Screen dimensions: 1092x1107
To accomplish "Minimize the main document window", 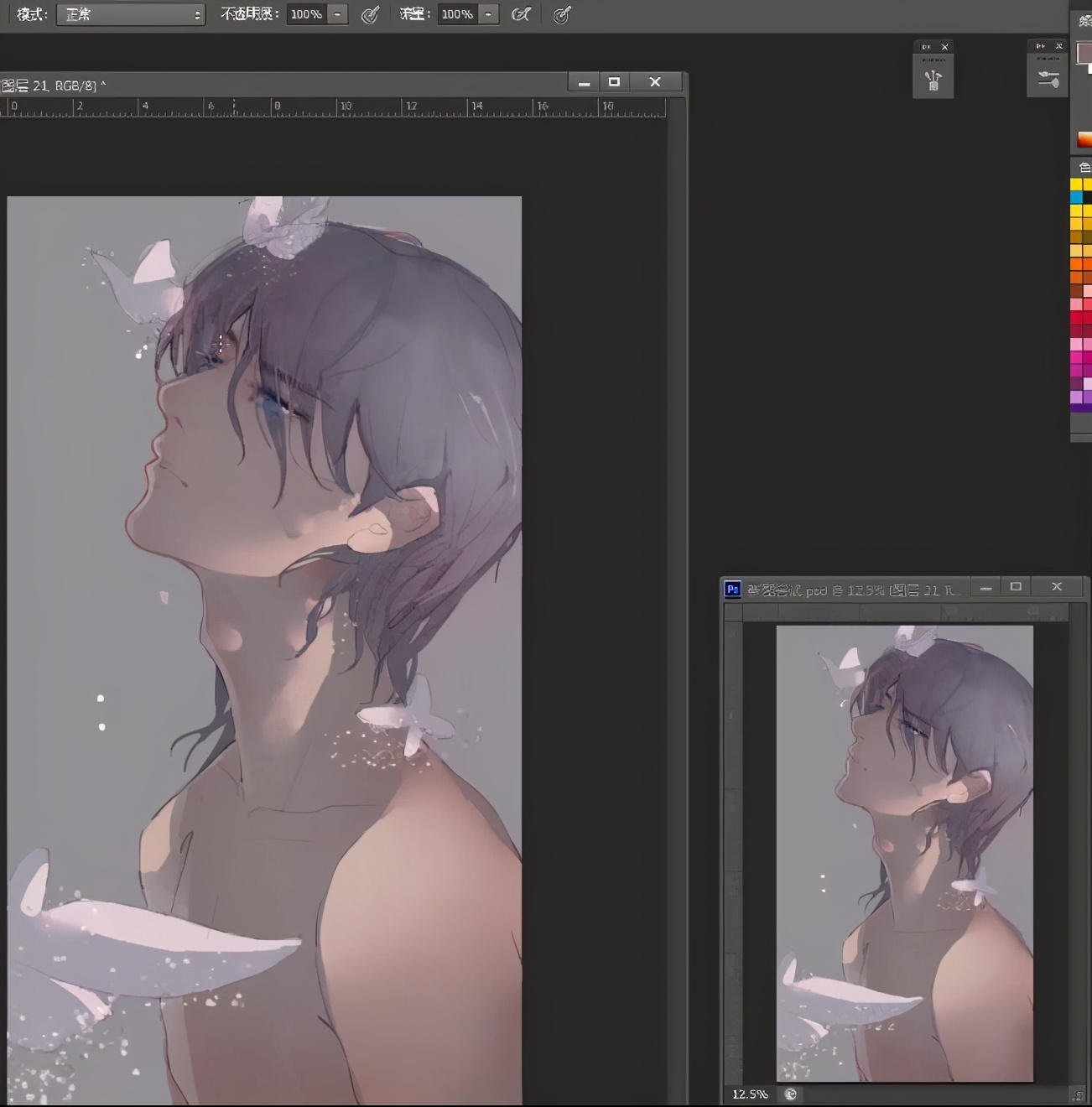I will click(x=584, y=82).
